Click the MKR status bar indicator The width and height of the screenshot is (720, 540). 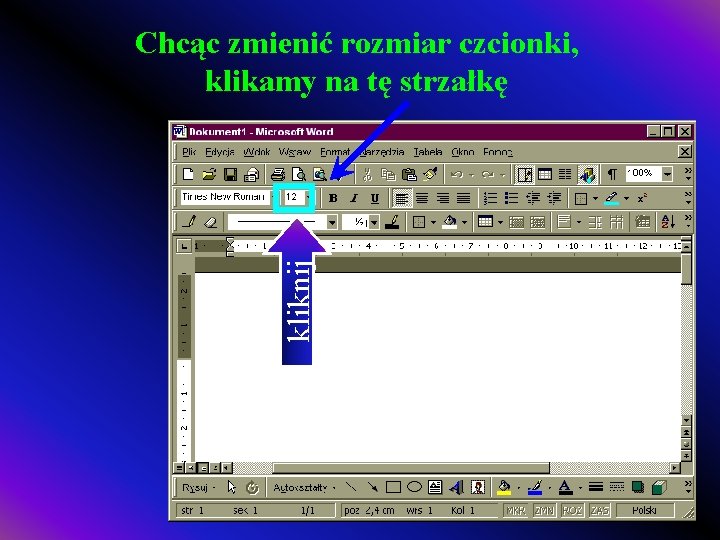point(515,510)
